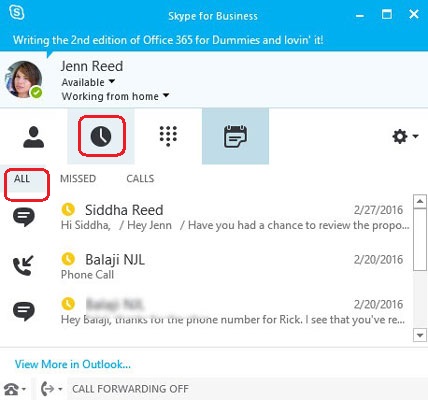Edit the personal note about Office 365

tap(168, 40)
